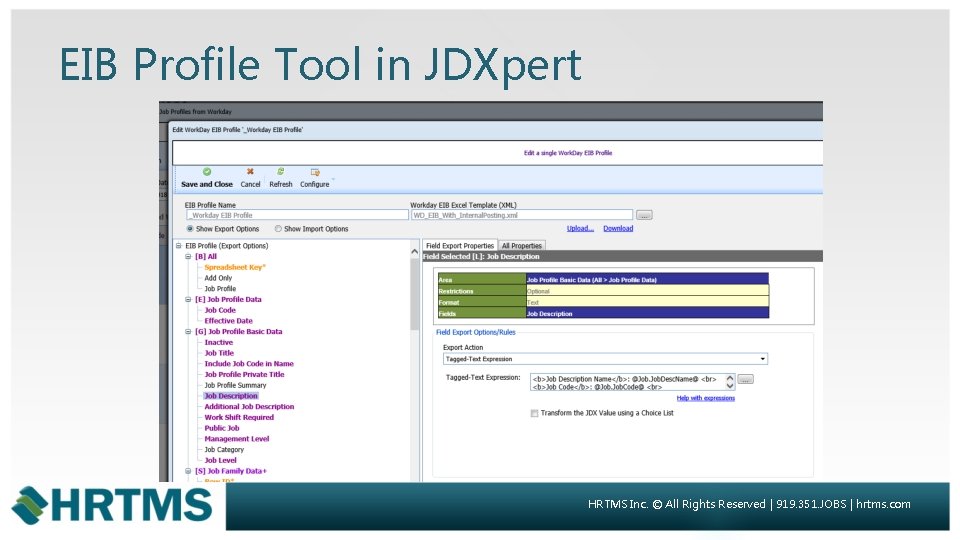Screen dimensions: 960x540
Task: Select the Job Profile tree item
Action: coord(220,289)
